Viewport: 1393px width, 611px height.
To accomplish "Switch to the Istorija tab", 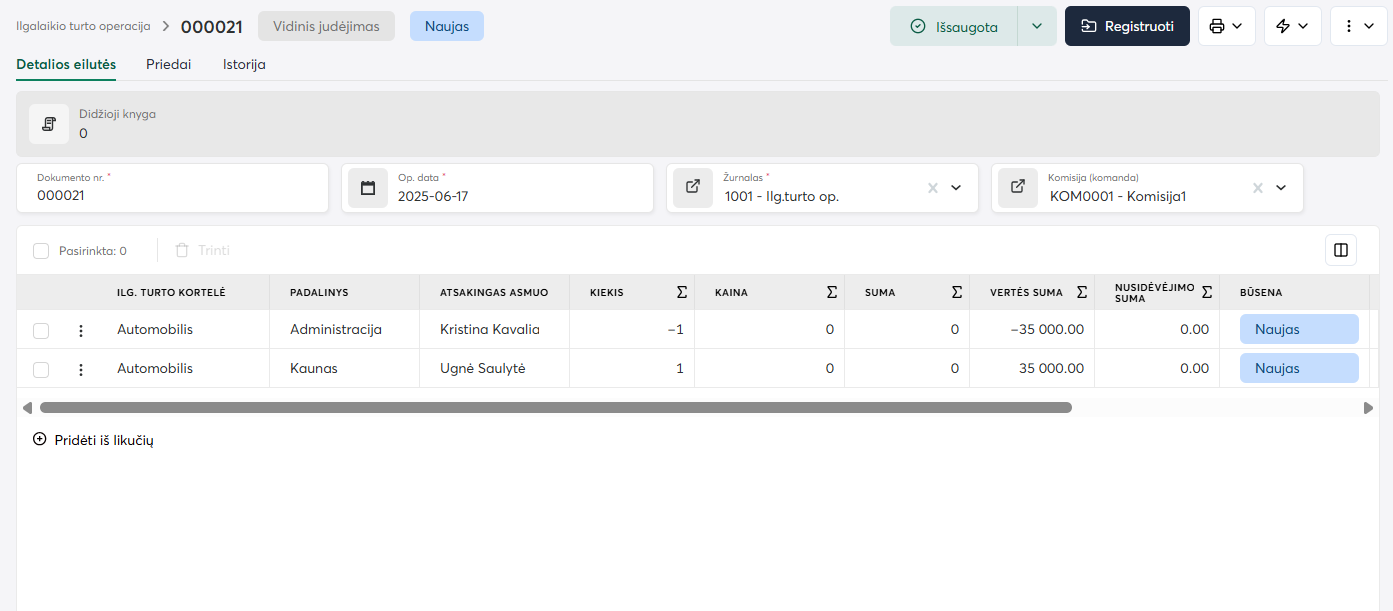I will (244, 64).
